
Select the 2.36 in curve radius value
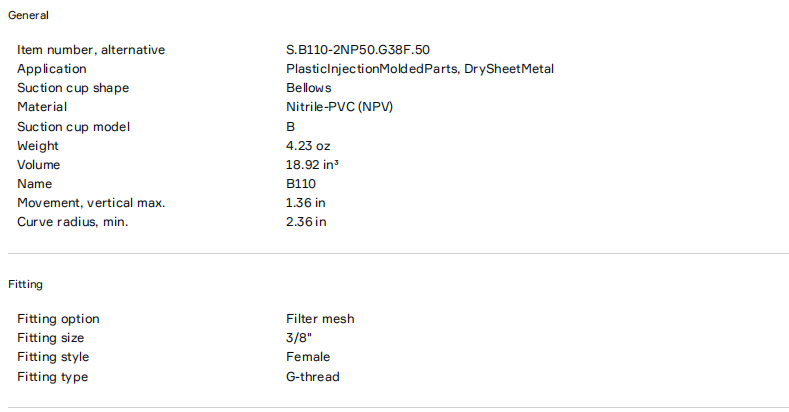(306, 222)
